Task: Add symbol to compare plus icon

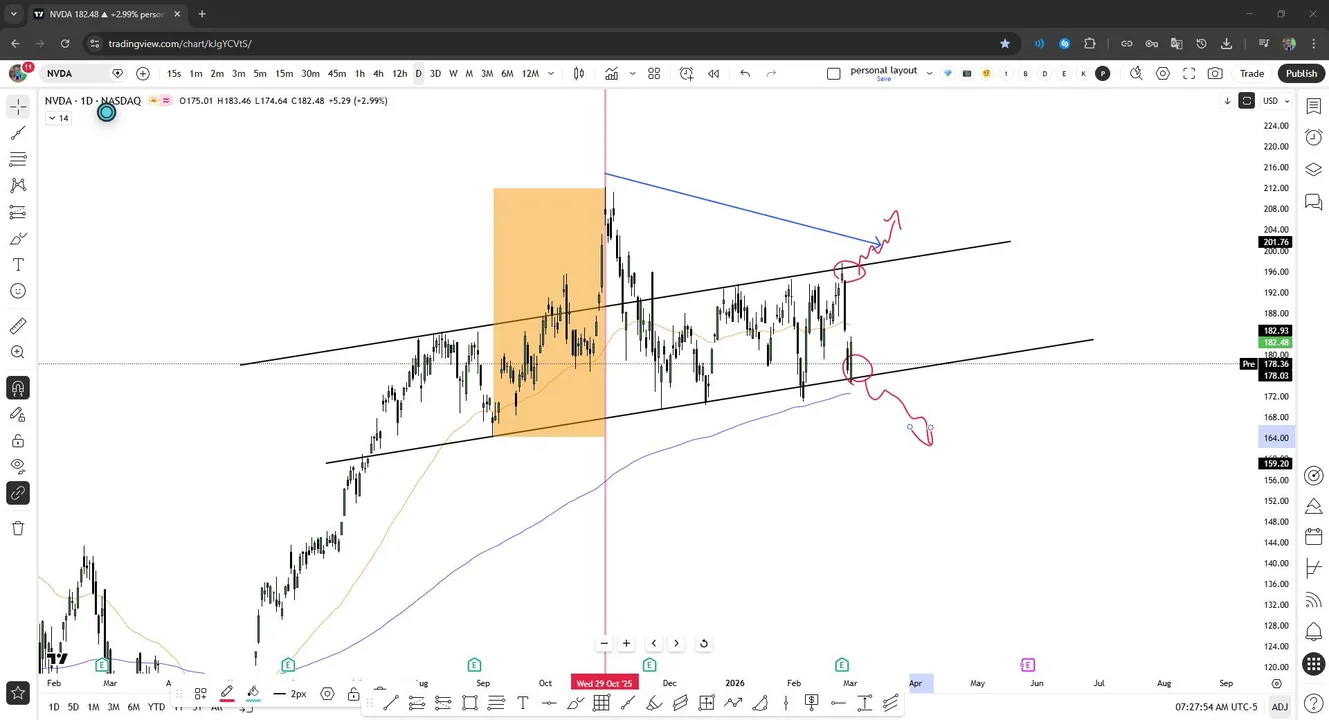Action: coord(143,73)
